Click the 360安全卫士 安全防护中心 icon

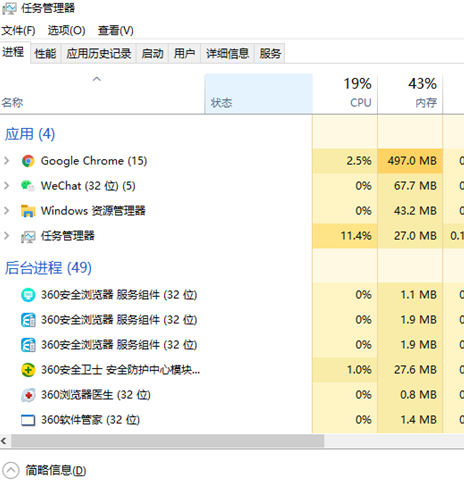coord(28,370)
